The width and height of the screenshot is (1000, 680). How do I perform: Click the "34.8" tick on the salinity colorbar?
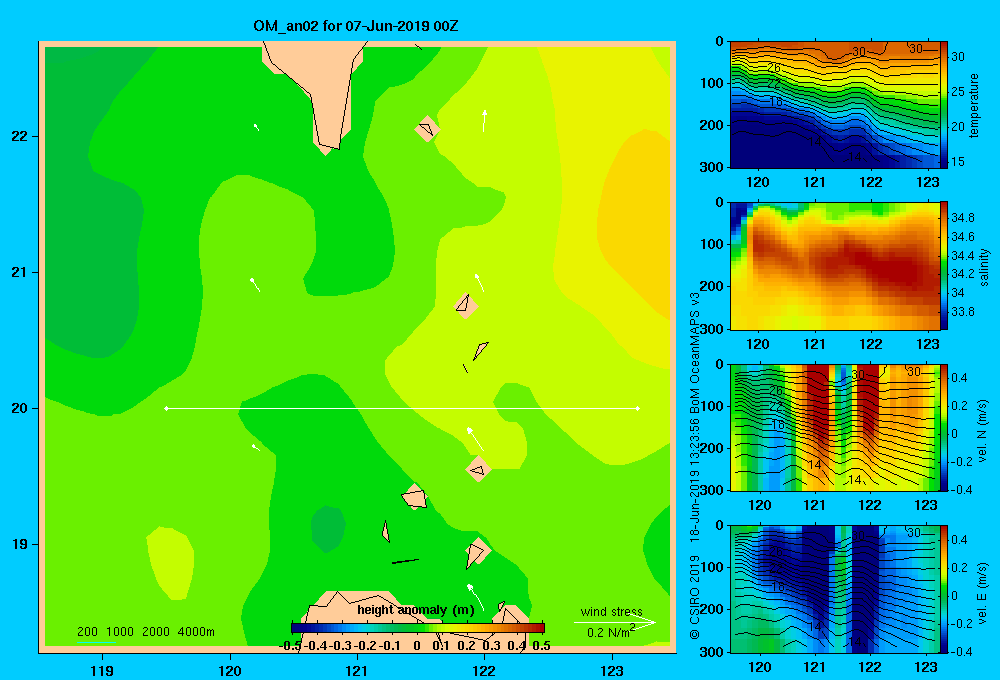pyautogui.click(x=963, y=218)
